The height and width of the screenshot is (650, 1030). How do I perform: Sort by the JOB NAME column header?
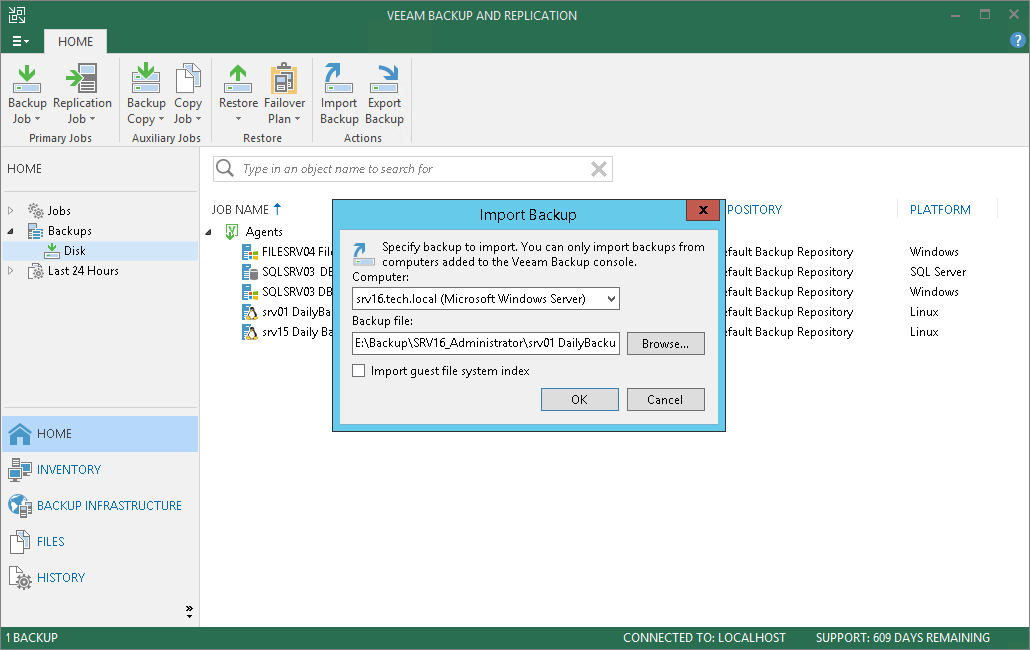(x=240, y=209)
